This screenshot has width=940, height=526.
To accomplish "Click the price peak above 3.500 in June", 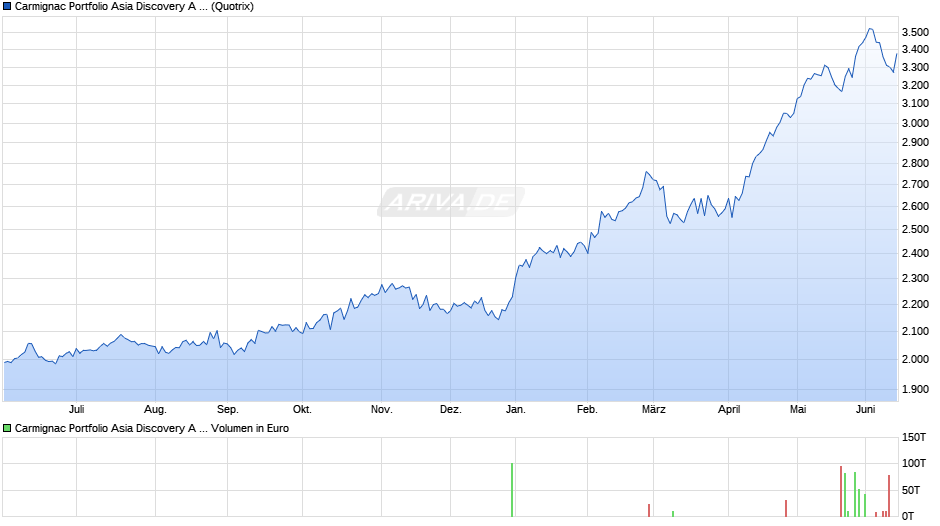I will click(x=870, y=29).
